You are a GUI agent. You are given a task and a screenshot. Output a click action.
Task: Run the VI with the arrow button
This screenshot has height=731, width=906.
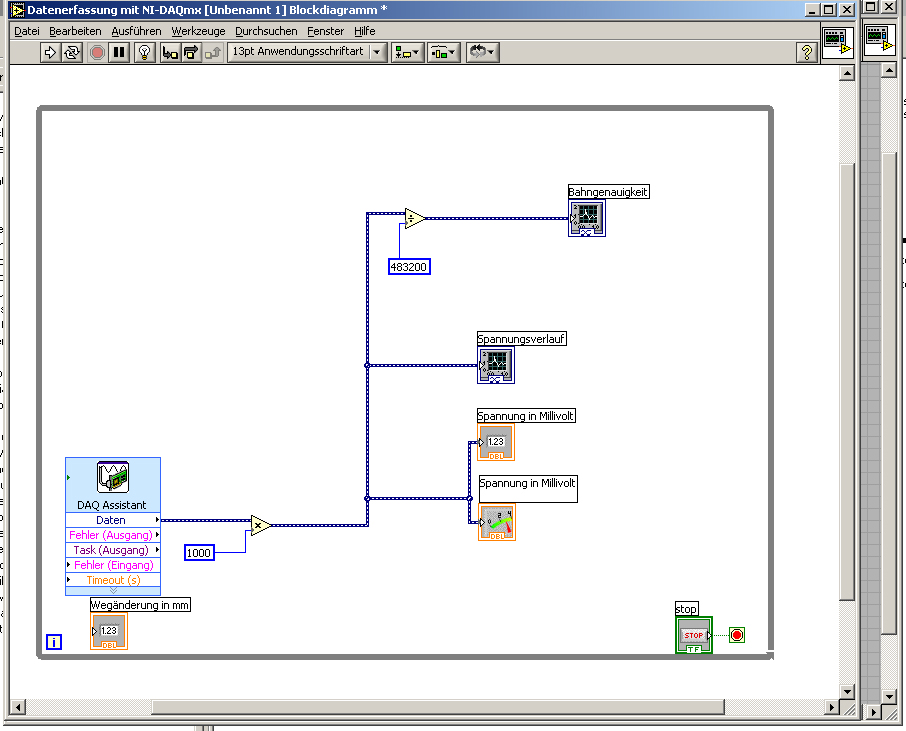tap(50, 53)
